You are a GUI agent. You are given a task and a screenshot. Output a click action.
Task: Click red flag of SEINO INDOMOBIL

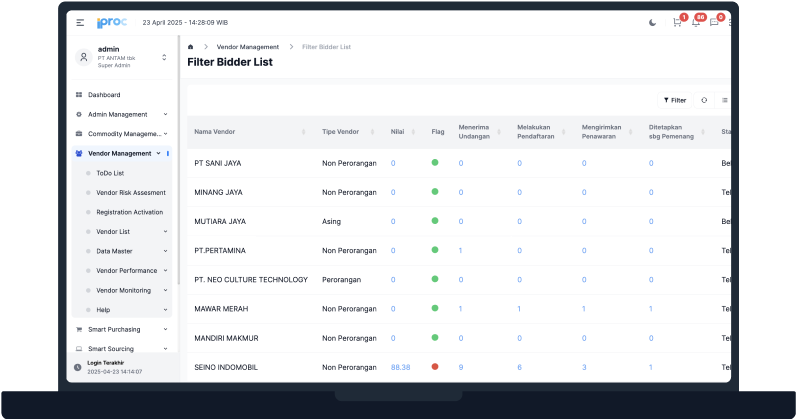coord(435,367)
